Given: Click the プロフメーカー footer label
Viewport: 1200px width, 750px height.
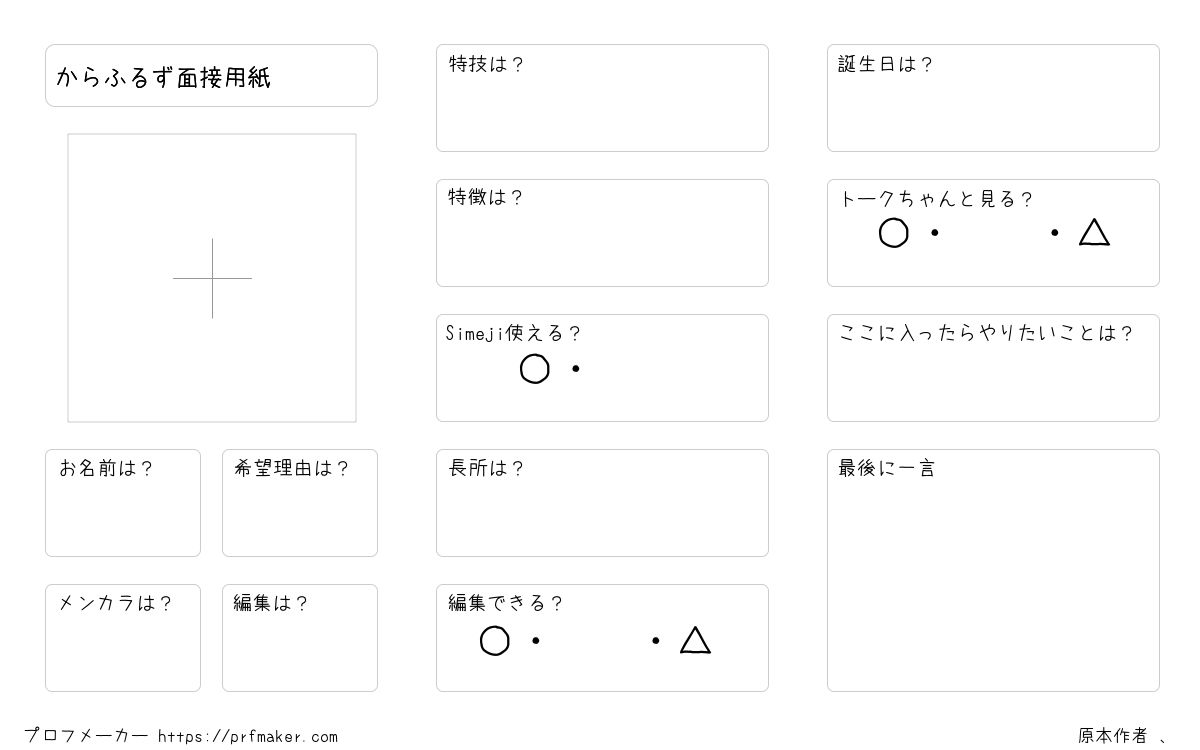Looking at the screenshot, I should click(x=86, y=736).
